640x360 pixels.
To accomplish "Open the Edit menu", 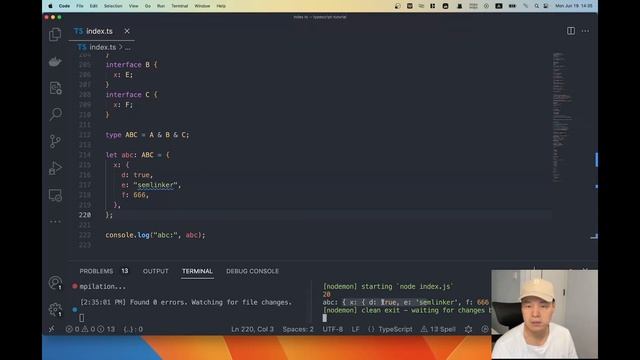I will pos(93,6).
